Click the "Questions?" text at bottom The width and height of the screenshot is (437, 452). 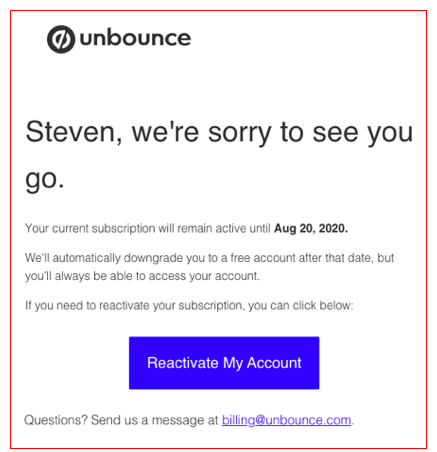tap(56, 420)
